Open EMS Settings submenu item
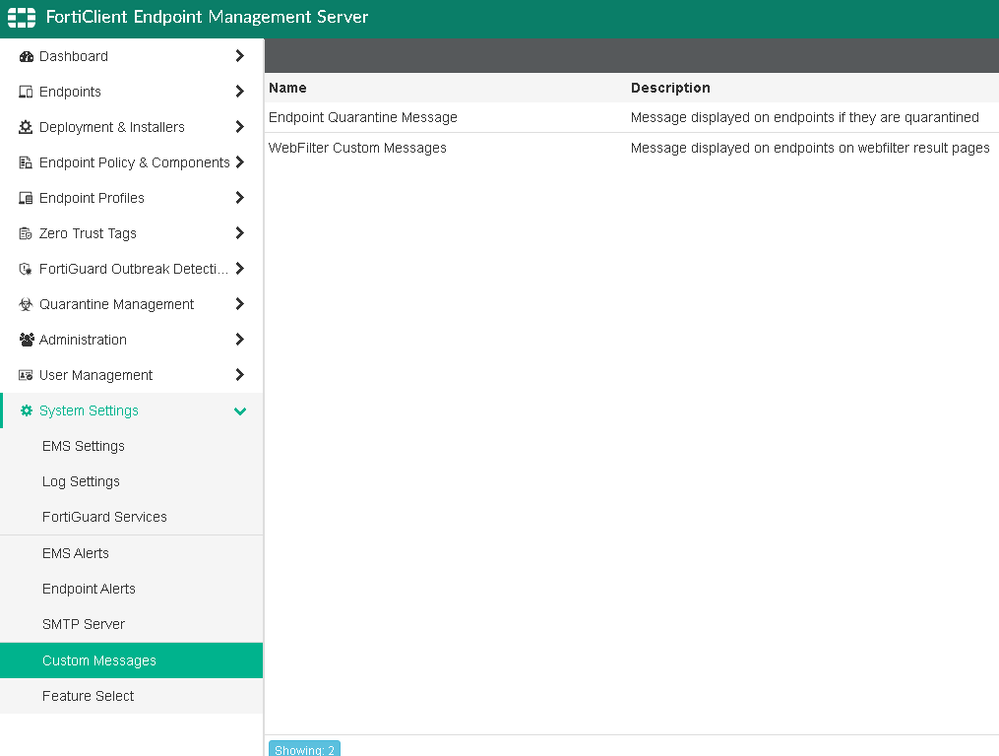The image size is (999, 756). [131, 446]
